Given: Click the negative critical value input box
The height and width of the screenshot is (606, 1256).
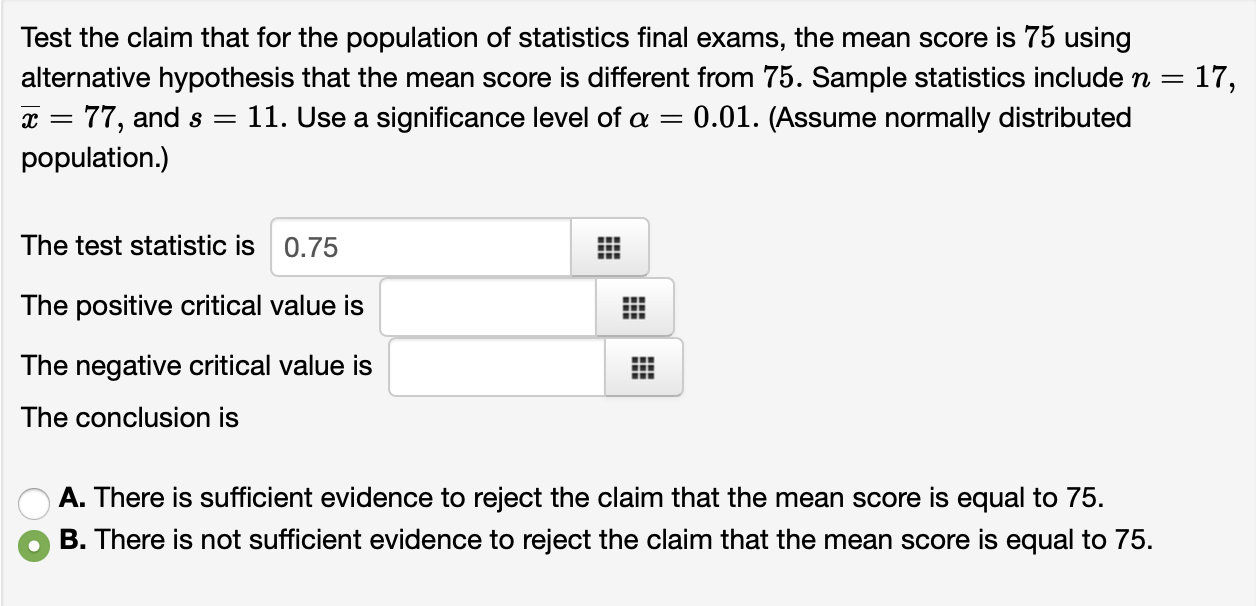Looking at the screenshot, I should click(495, 366).
